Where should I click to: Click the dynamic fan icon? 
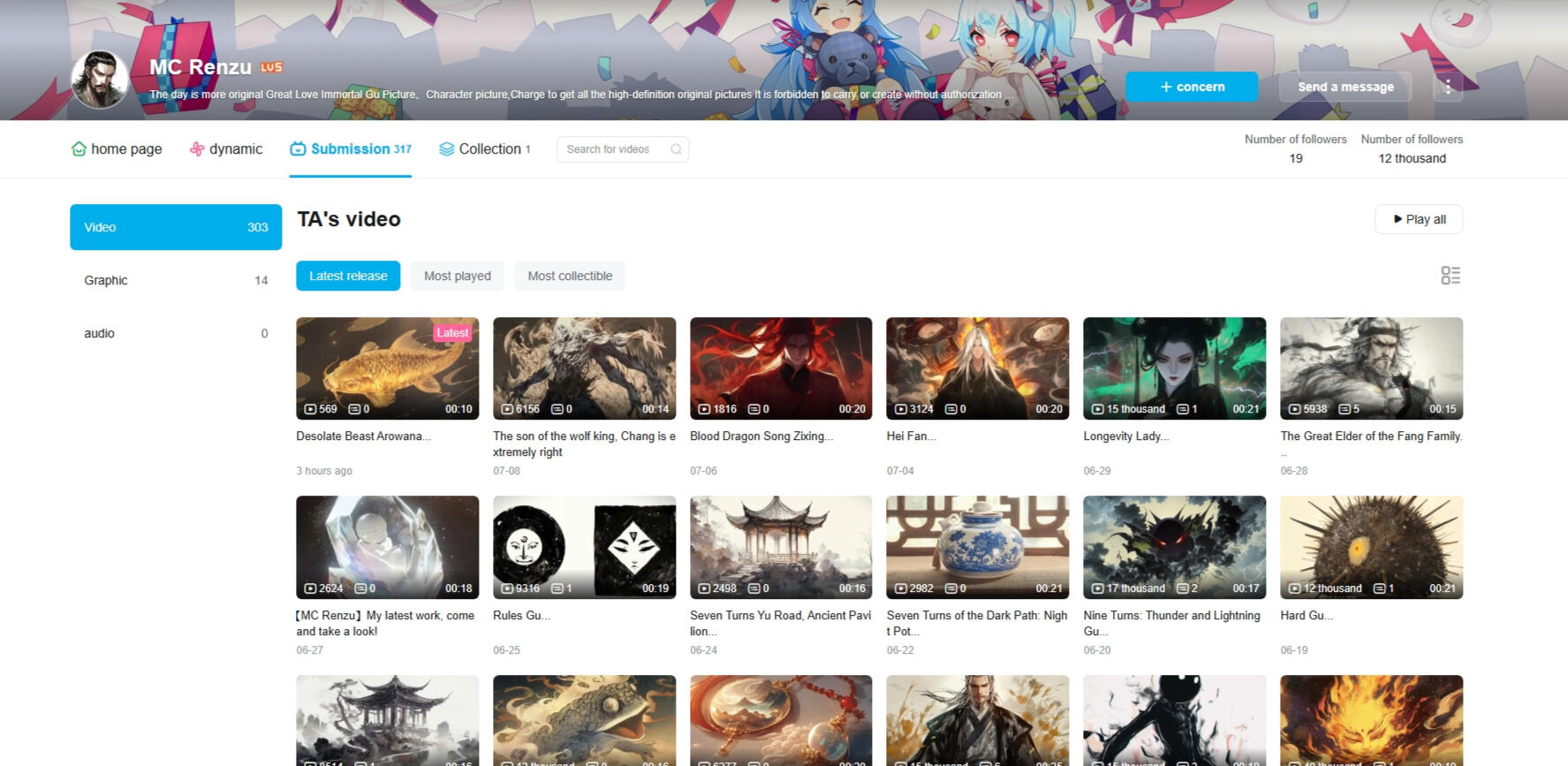(x=197, y=149)
